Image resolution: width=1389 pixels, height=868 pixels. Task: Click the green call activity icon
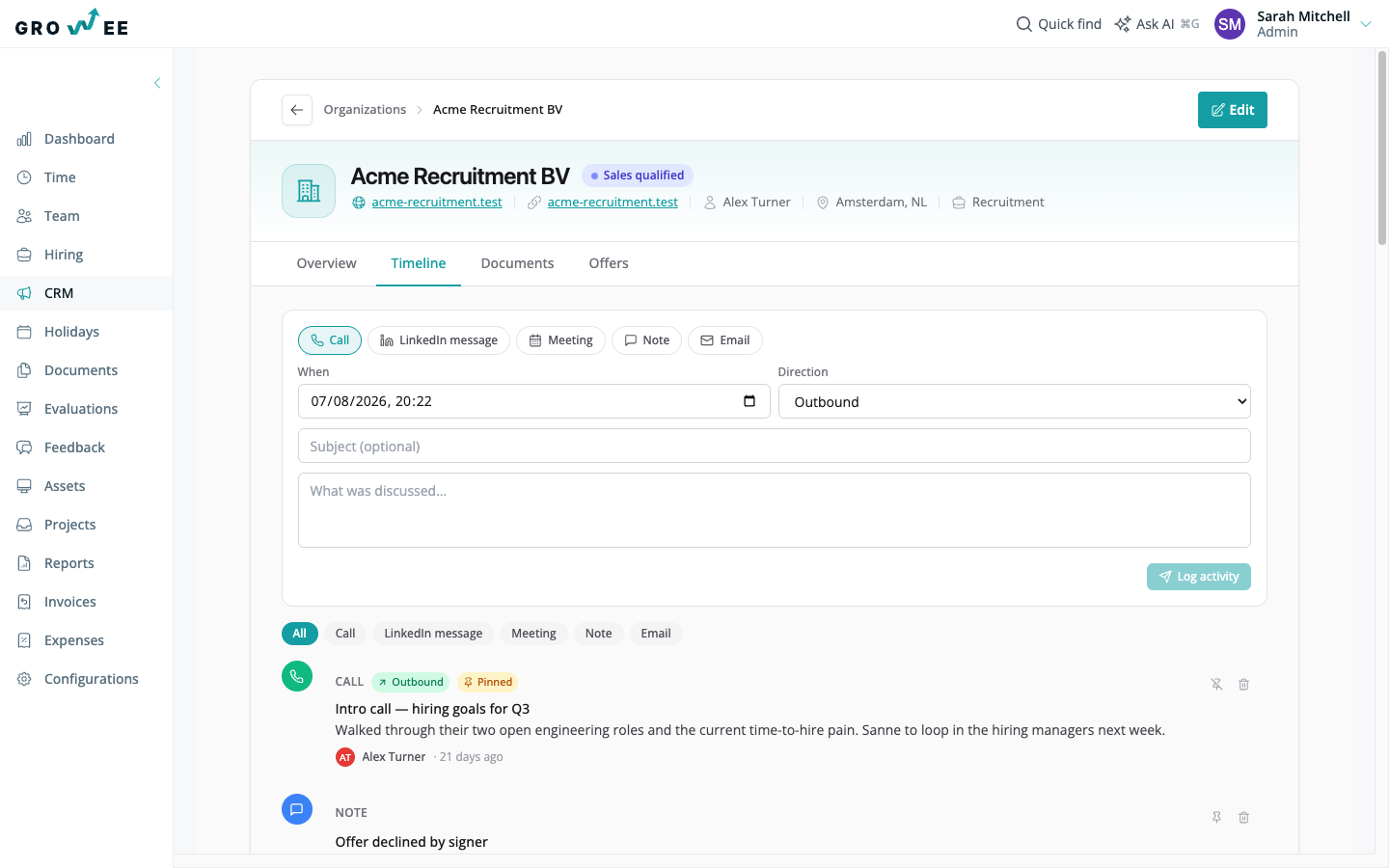pyautogui.click(x=297, y=676)
